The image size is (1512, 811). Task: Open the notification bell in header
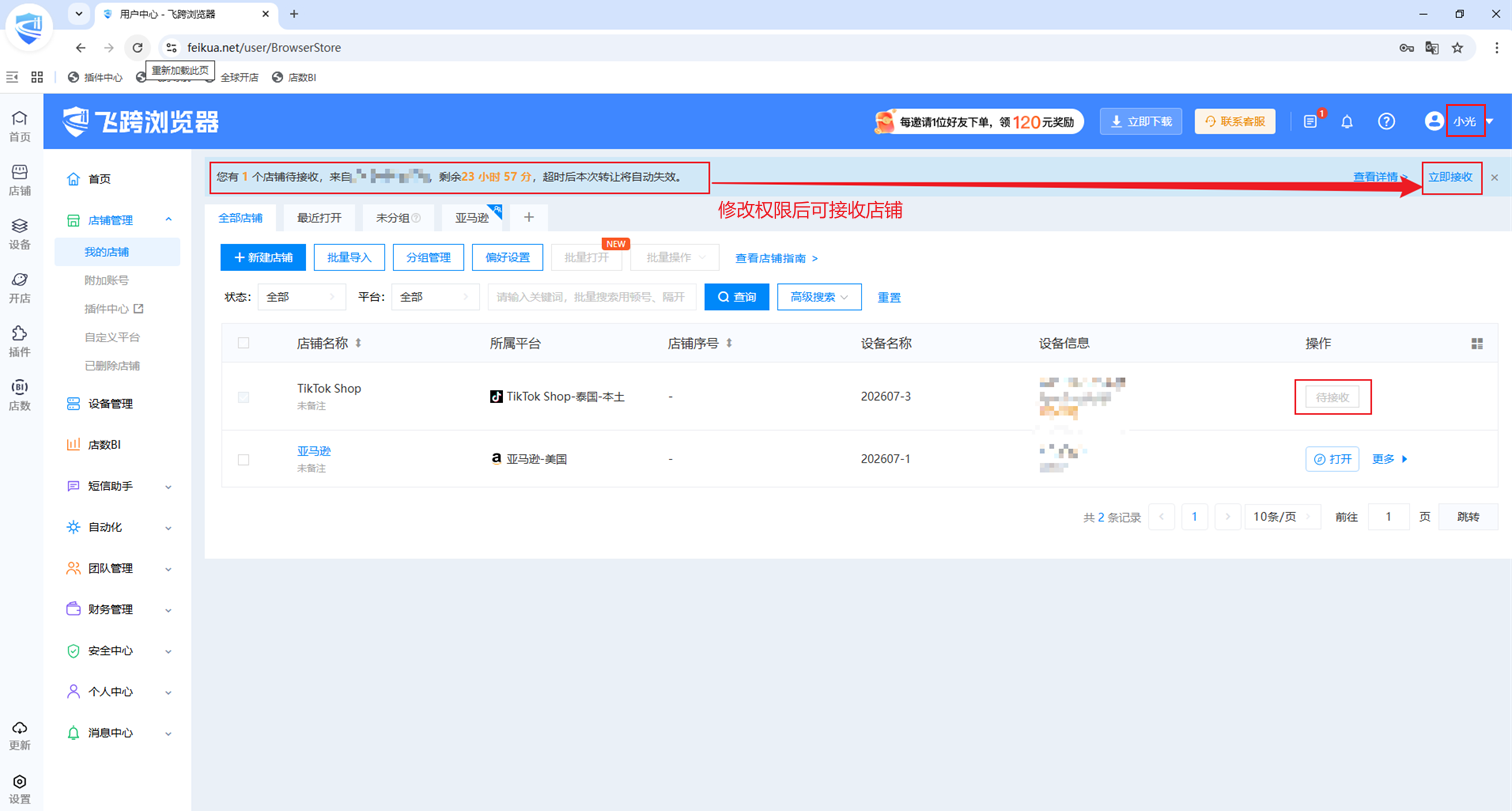[1347, 121]
